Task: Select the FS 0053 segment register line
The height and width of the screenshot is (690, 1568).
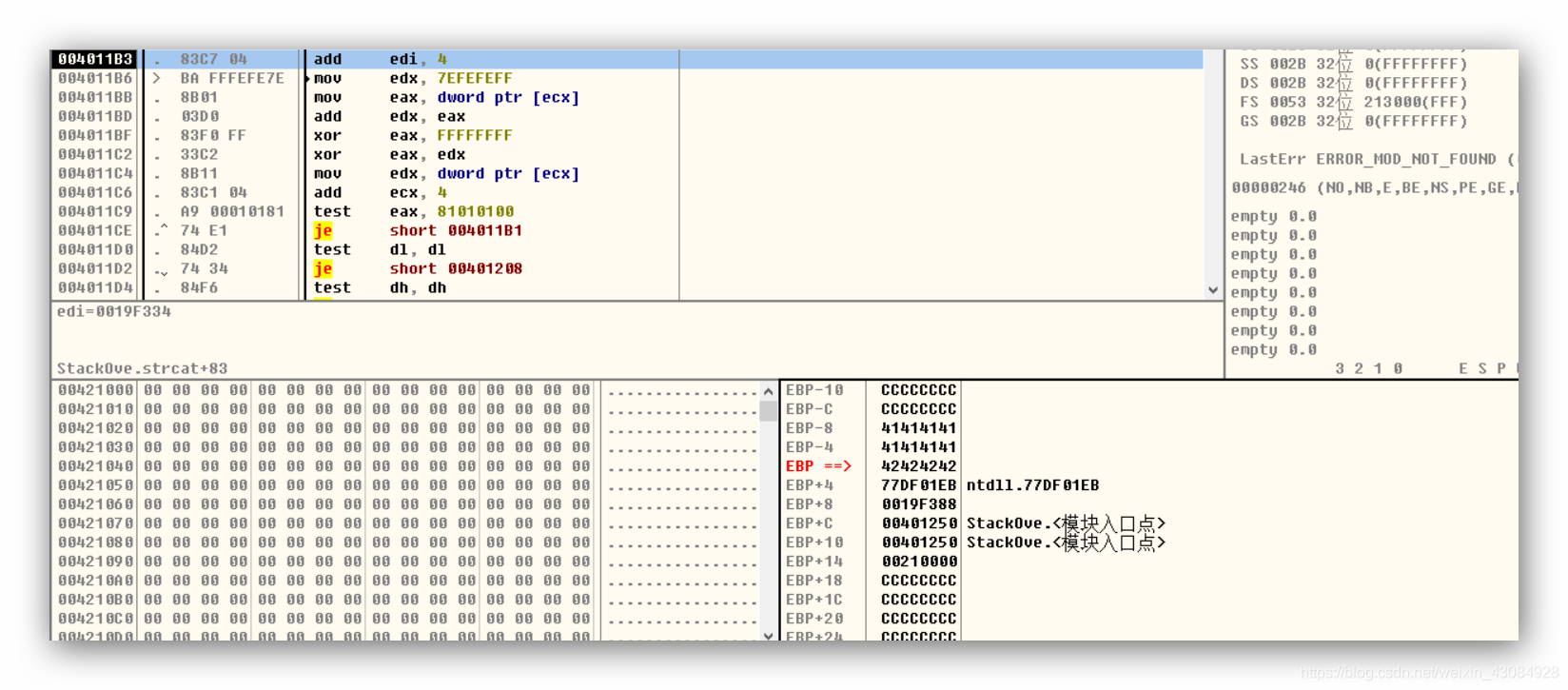Action: (x=1353, y=102)
